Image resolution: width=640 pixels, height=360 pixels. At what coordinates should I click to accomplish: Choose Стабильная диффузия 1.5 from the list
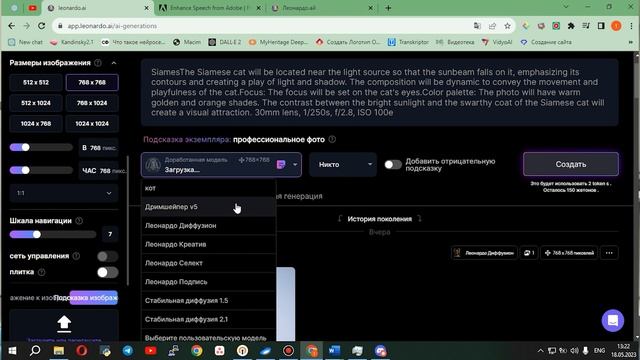[209, 301]
